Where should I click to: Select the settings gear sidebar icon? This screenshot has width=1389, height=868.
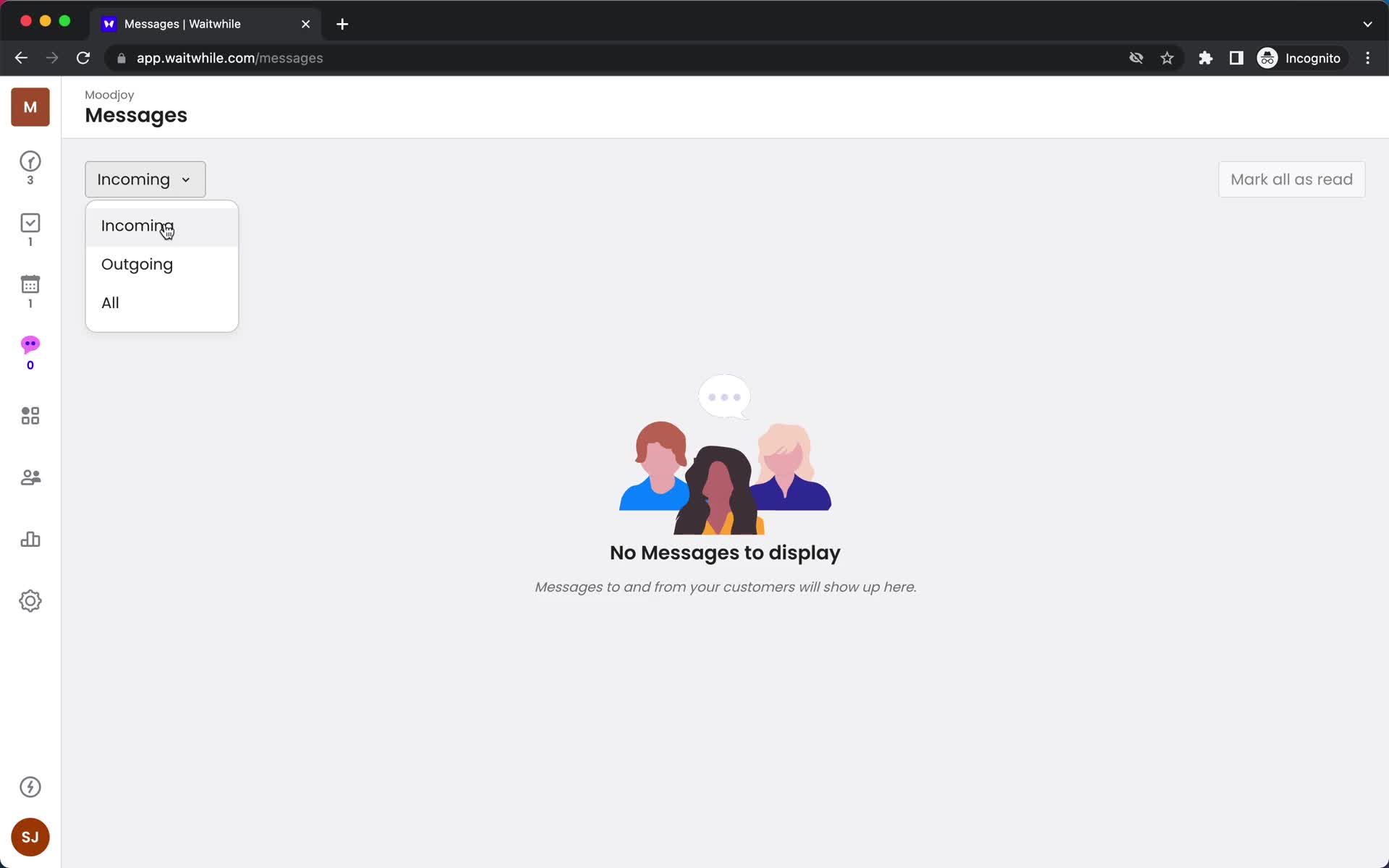pyautogui.click(x=30, y=600)
